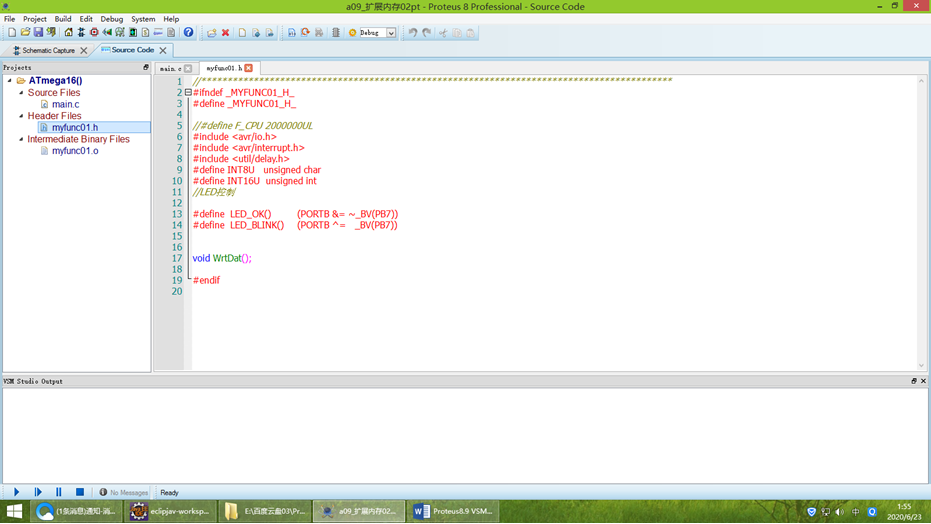
Task: Open the Debug configuration dropdown
Action: (391, 33)
